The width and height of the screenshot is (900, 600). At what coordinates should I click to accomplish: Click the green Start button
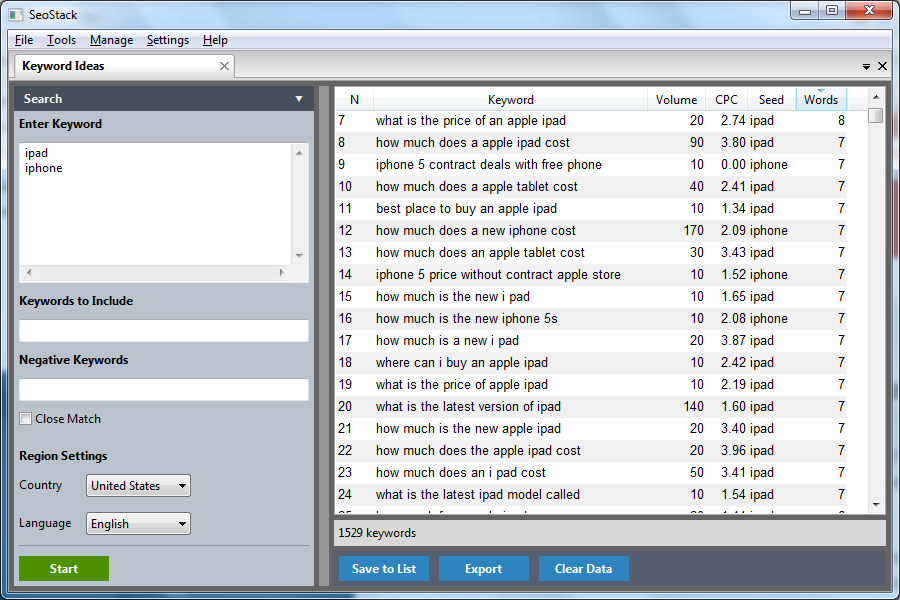point(64,568)
